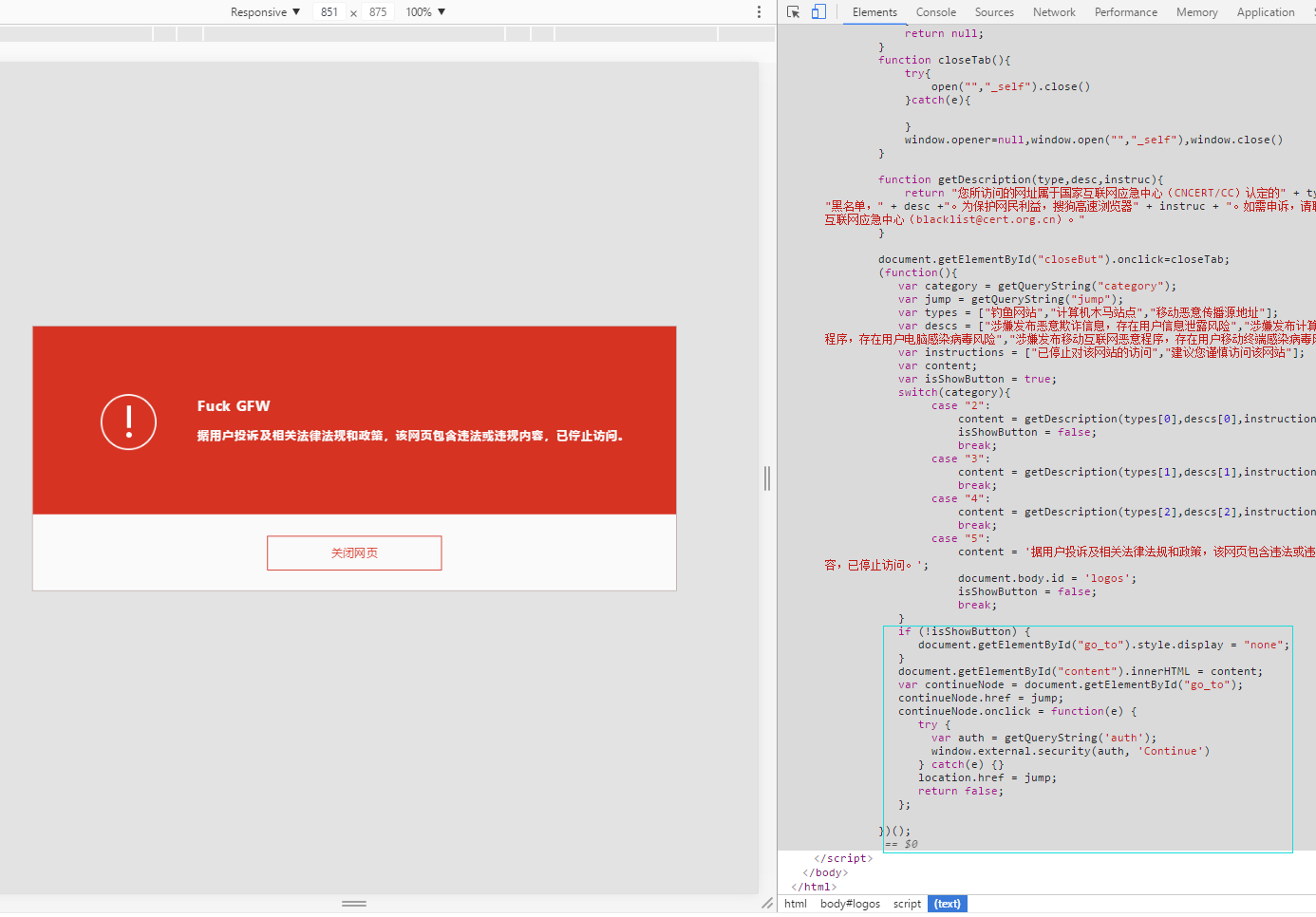Screen dimensions: 1316x917
Task: Click the red exclamation warning icon
Action: (128, 421)
